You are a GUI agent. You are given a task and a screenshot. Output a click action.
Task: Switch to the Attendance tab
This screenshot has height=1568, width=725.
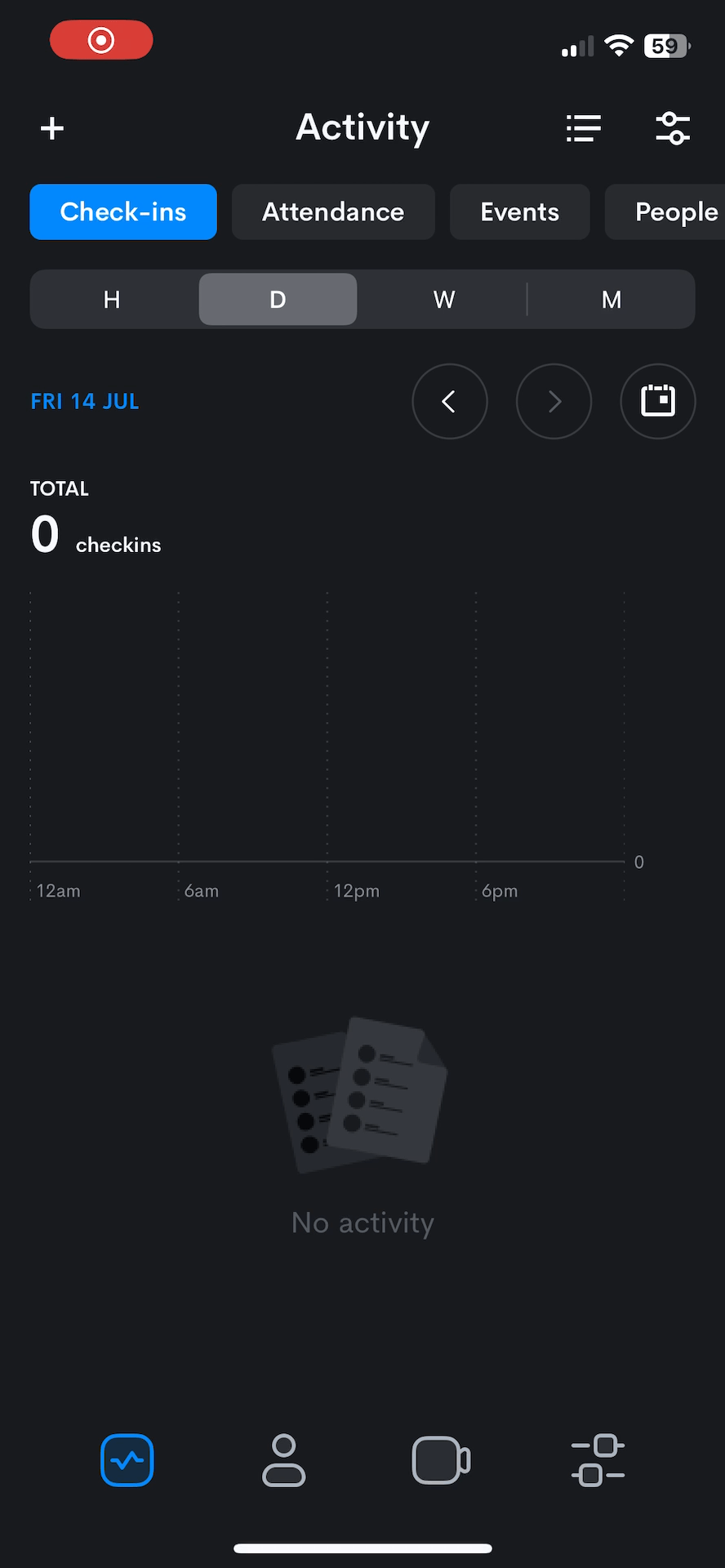point(333,212)
